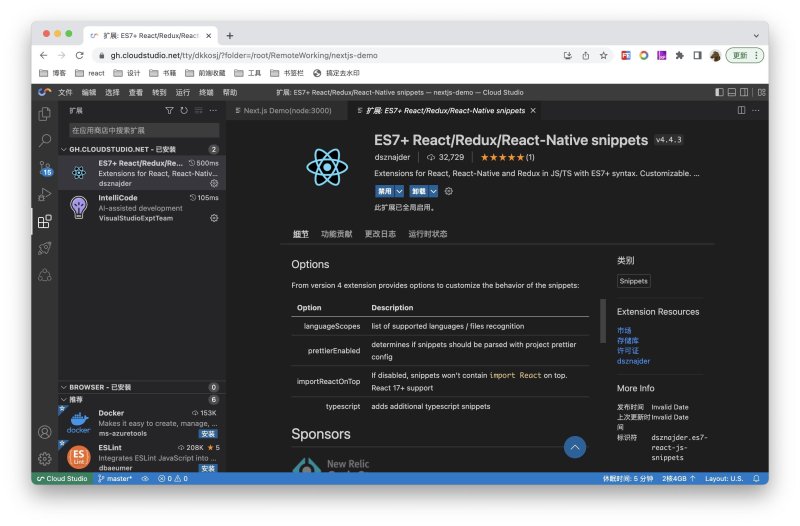Switch to feature contributions (功能贡献) tab
This screenshot has height=526, width=800.
pyautogui.click(x=337, y=234)
